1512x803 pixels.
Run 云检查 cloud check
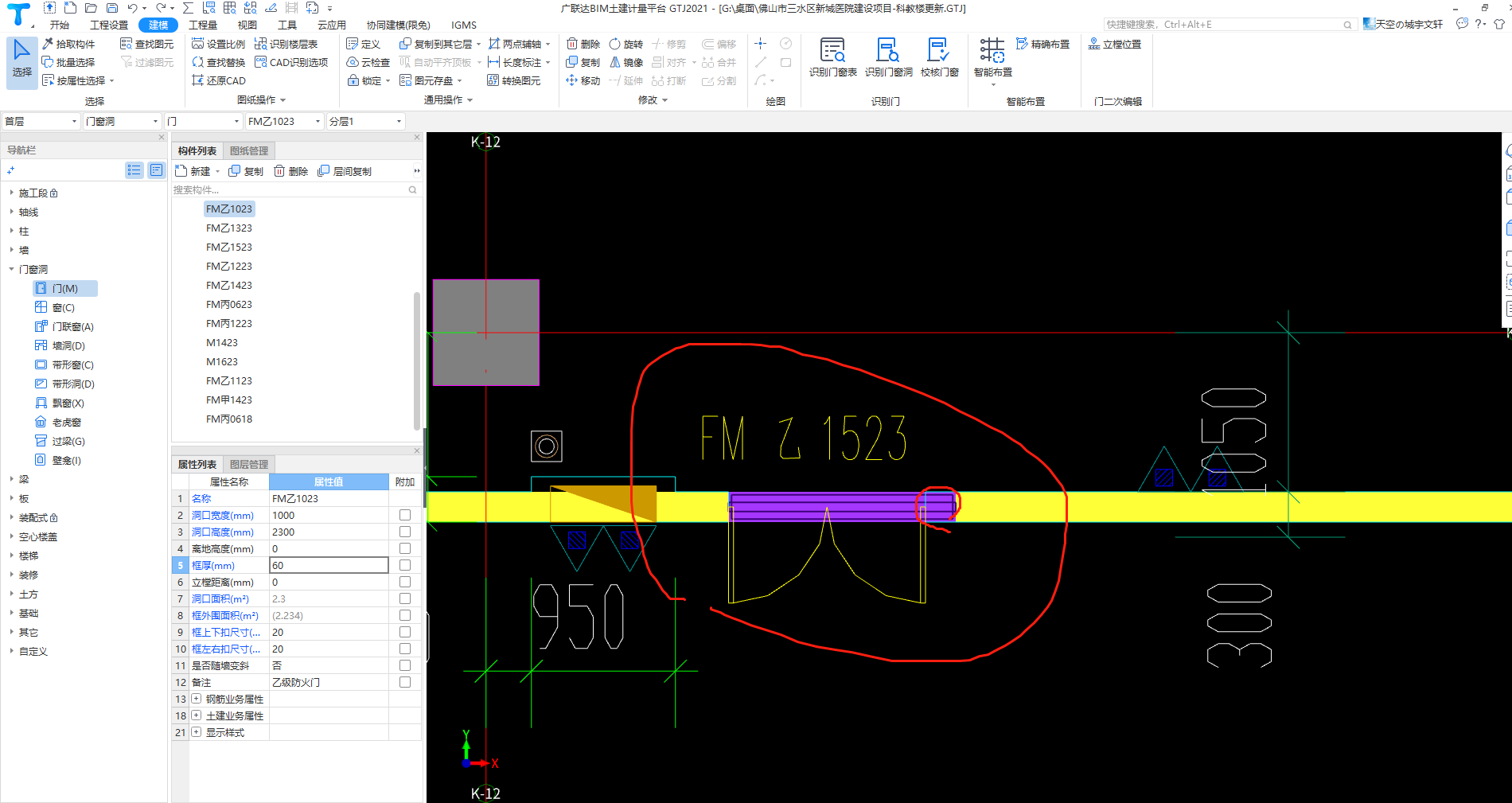(368, 62)
